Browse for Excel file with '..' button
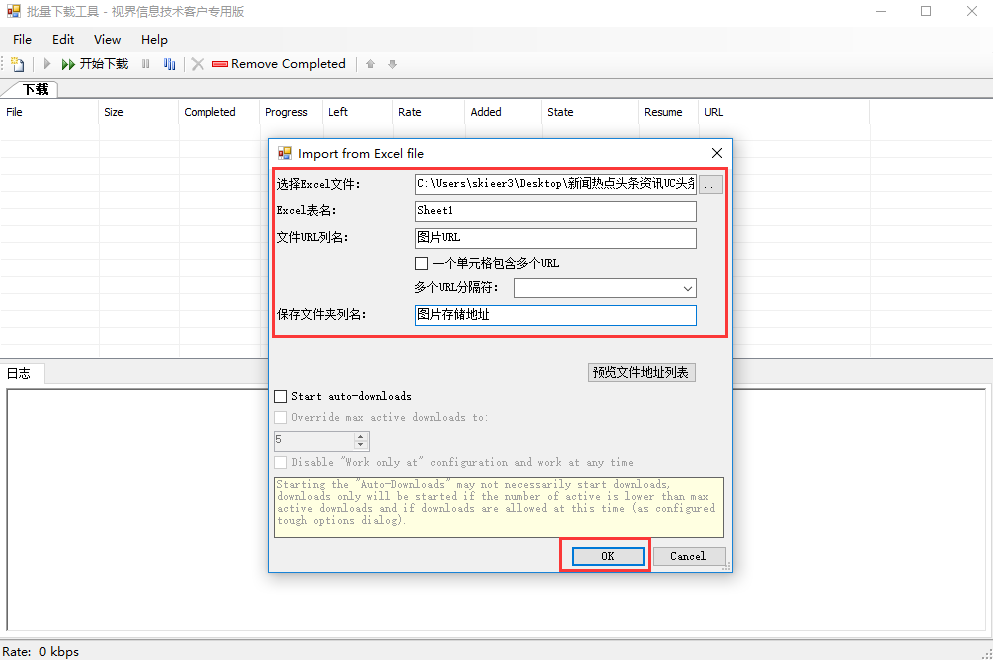The image size is (993, 660). pos(710,184)
